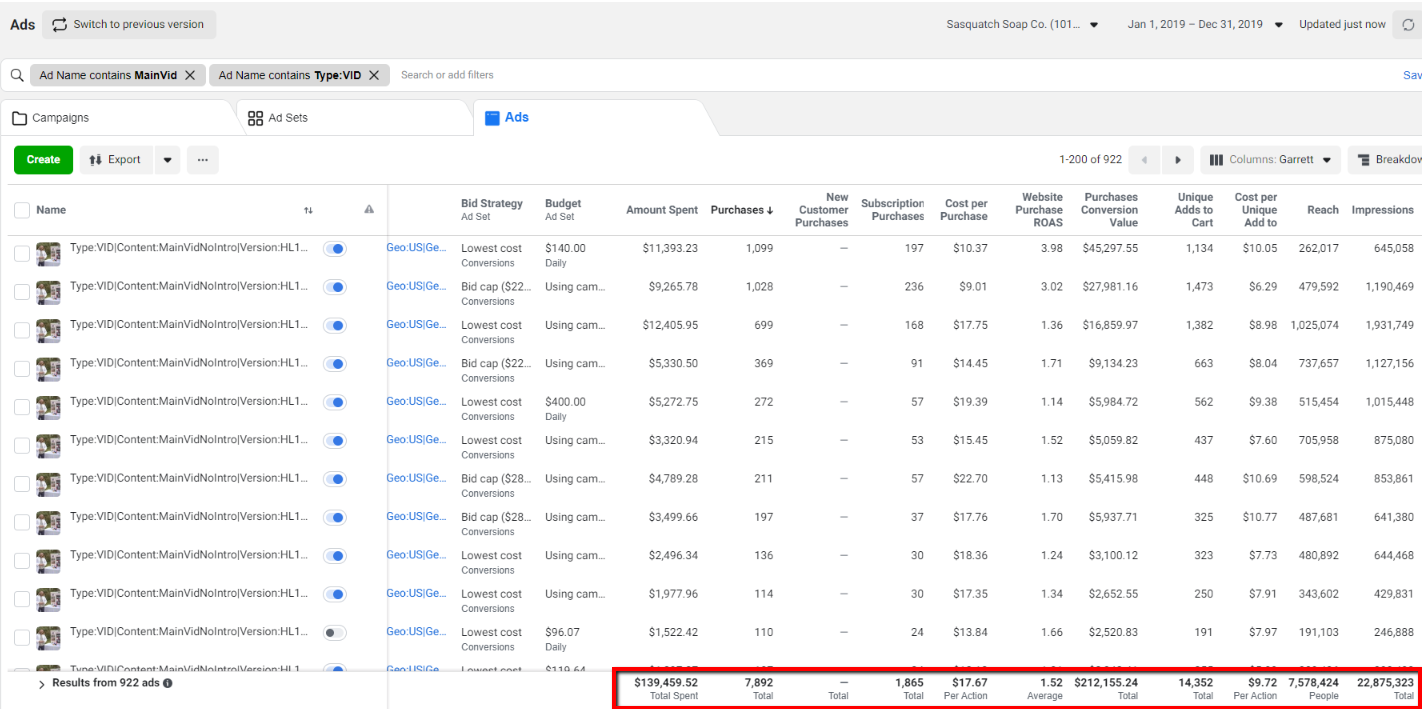
Task: Click the info icon beside Results from 922 ads
Action: 168,683
